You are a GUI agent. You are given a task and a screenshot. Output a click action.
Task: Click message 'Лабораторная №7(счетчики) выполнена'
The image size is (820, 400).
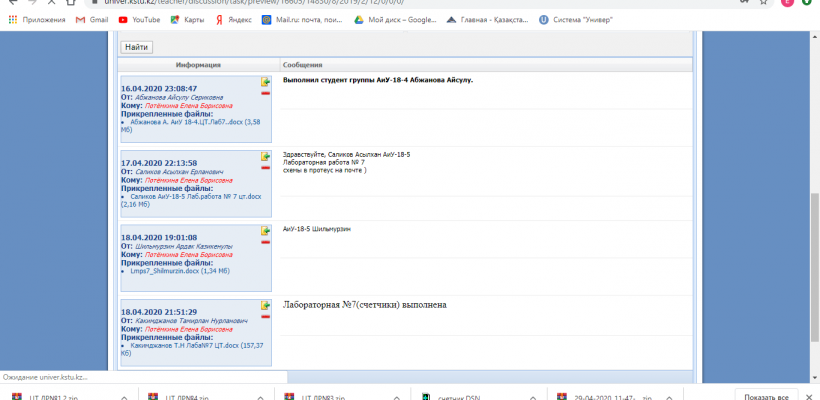pos(365,305)
